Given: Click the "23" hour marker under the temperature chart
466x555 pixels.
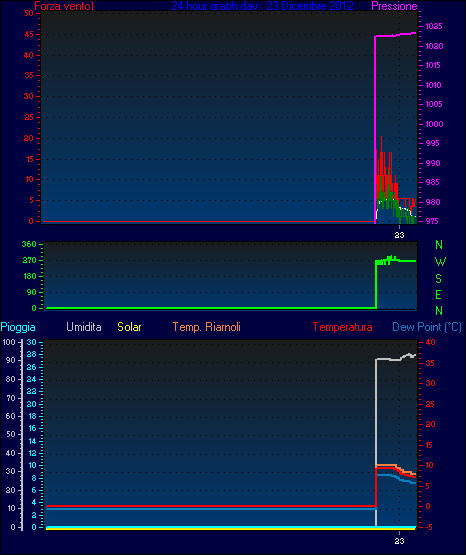Looking at the screenshot, I should [x=399, y=541].
